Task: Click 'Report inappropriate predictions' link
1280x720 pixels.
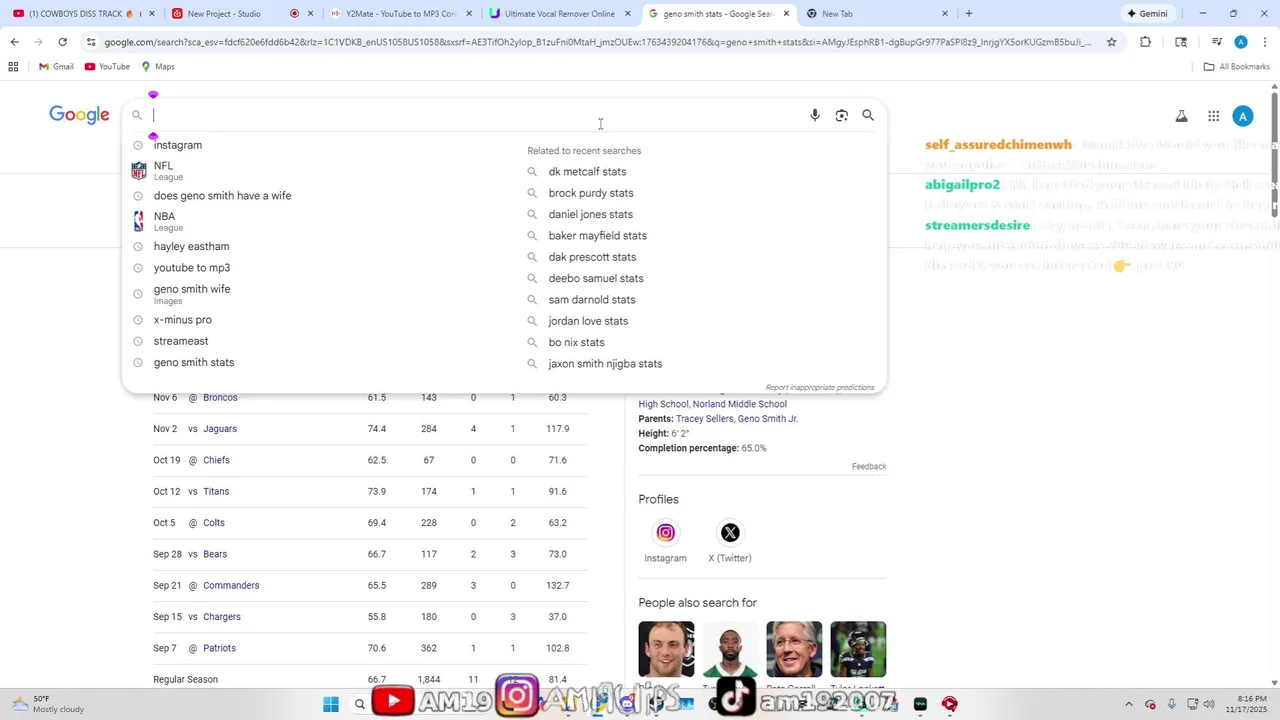Action: (x=819, y=388)
